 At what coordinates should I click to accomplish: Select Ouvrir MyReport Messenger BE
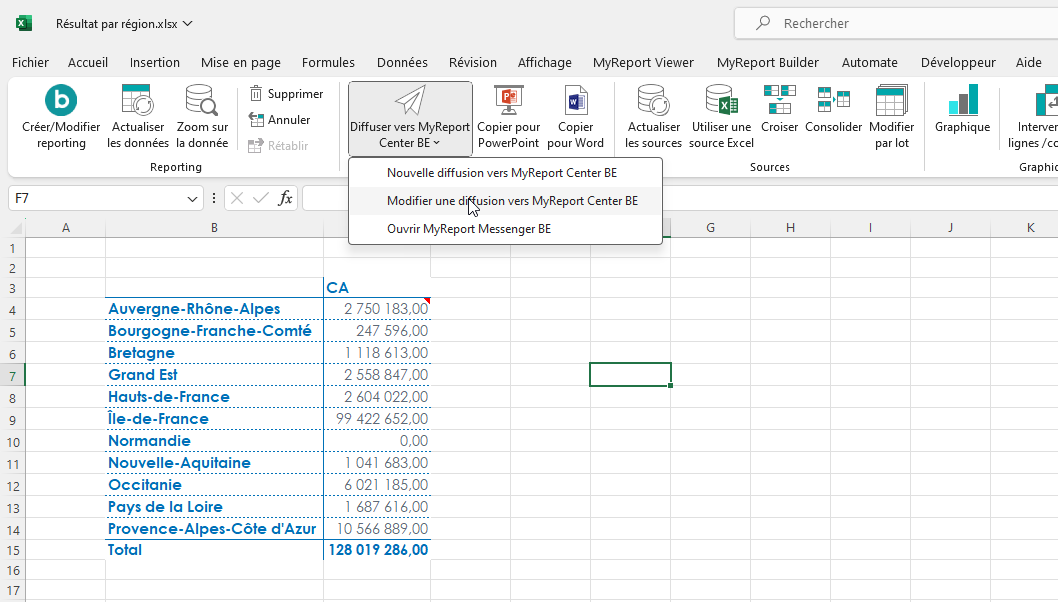[468, 229]
